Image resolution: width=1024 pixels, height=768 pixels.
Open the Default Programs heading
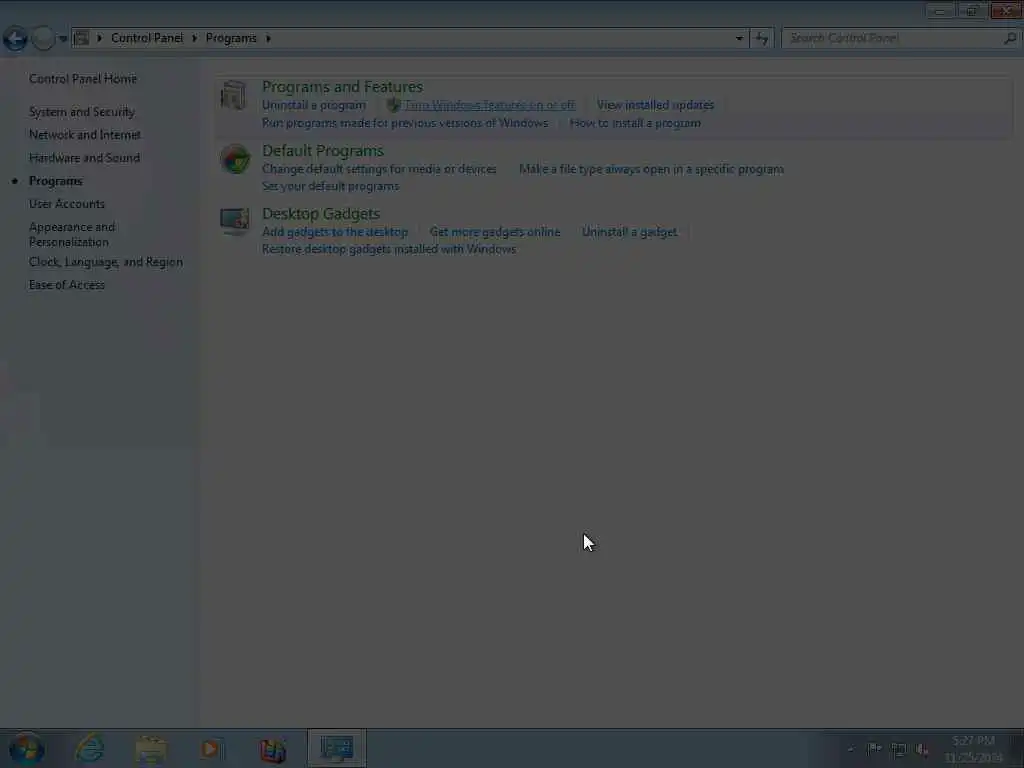pos(323,150)
